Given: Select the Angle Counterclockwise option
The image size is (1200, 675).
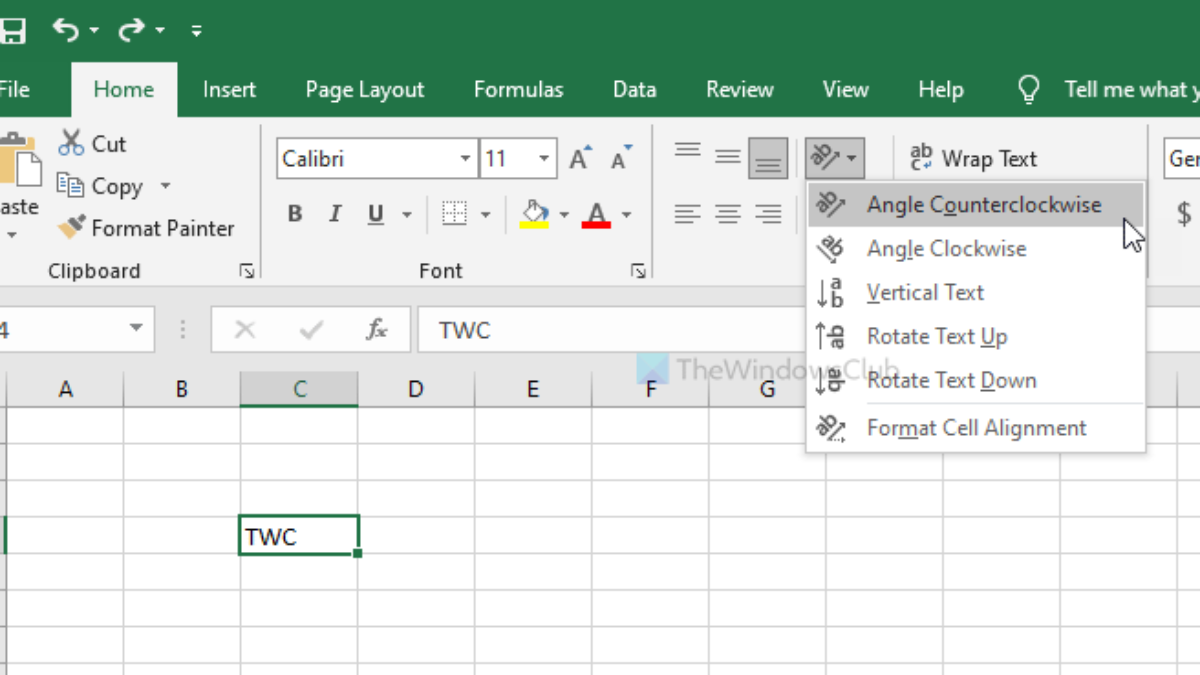Looking at the screenshot, I should pos(983,204).
